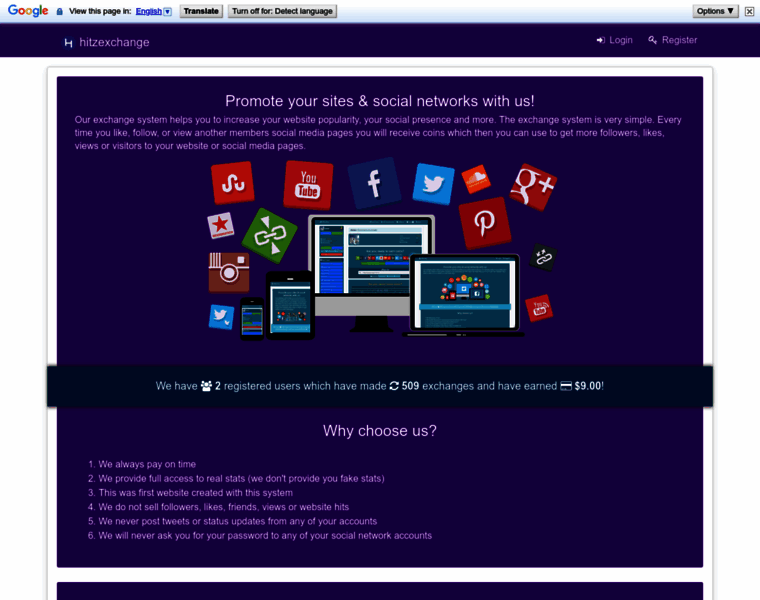This screenshot has height=600, width=760.
Task: Click the StumbleUpon icon in the promo image
Action: [232, 183]
